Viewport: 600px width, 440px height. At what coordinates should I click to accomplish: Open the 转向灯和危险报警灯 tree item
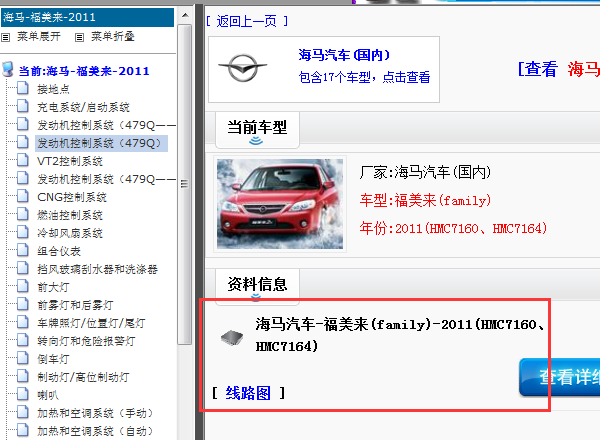86,341
